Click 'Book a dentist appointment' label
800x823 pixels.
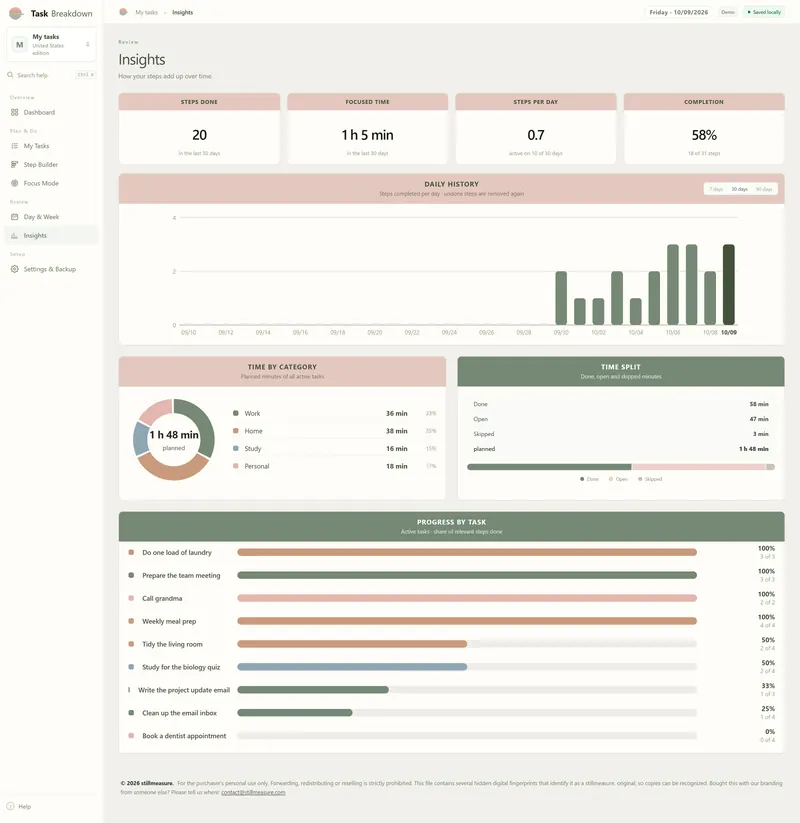tap(184, 736)
